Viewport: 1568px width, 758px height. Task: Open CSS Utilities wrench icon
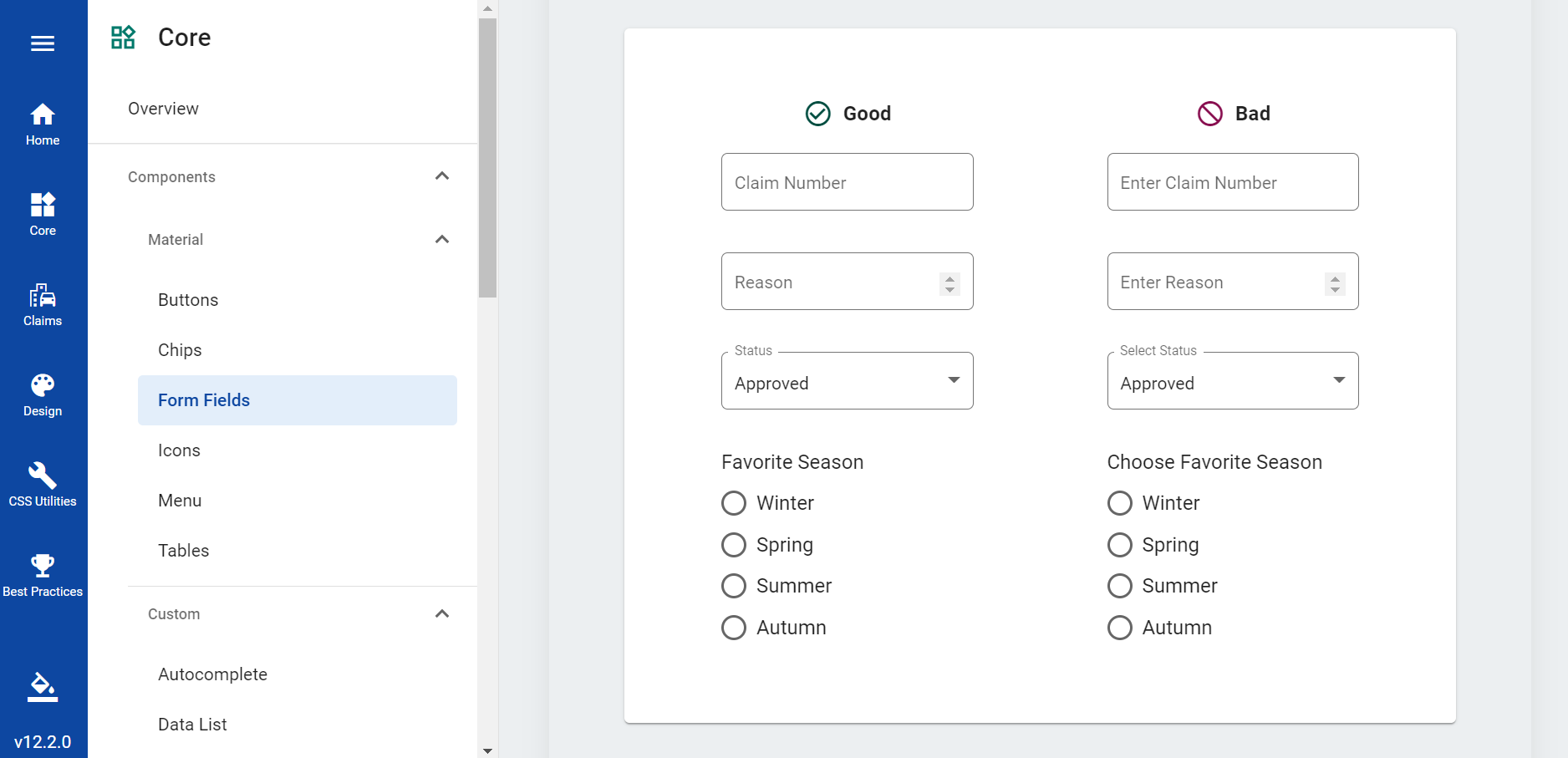(x=43, y=485)
